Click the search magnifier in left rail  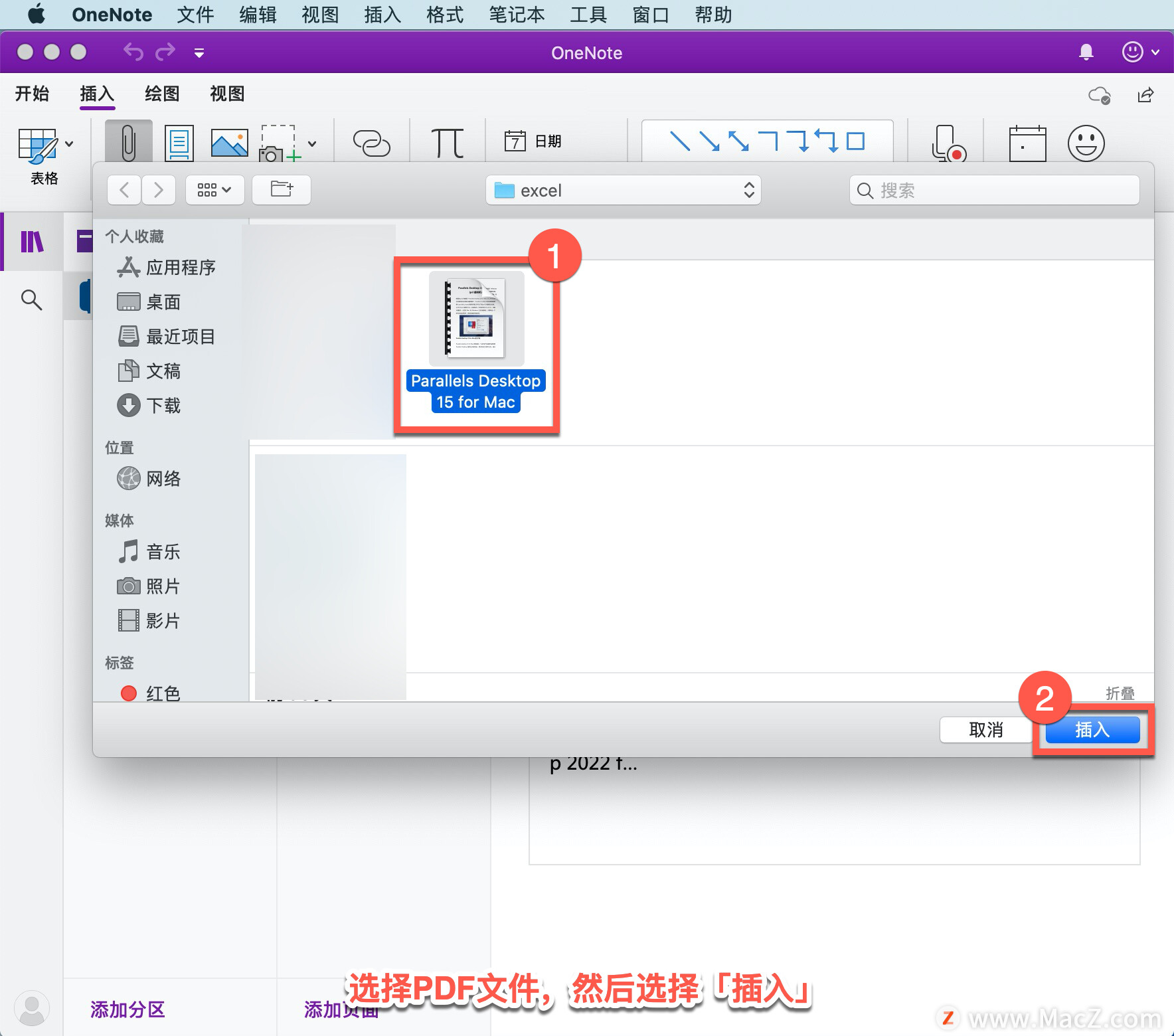point(31,300)
